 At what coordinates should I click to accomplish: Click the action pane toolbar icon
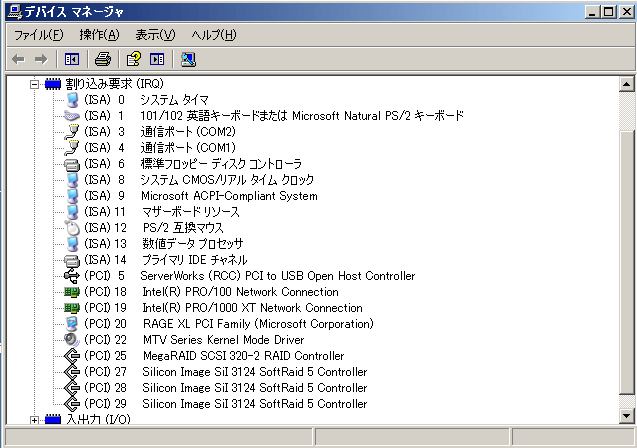[157, 60]
